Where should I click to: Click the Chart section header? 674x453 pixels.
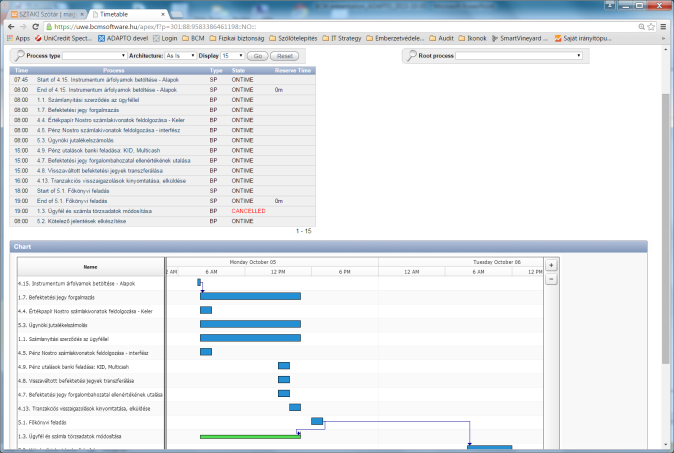point(328,247)
